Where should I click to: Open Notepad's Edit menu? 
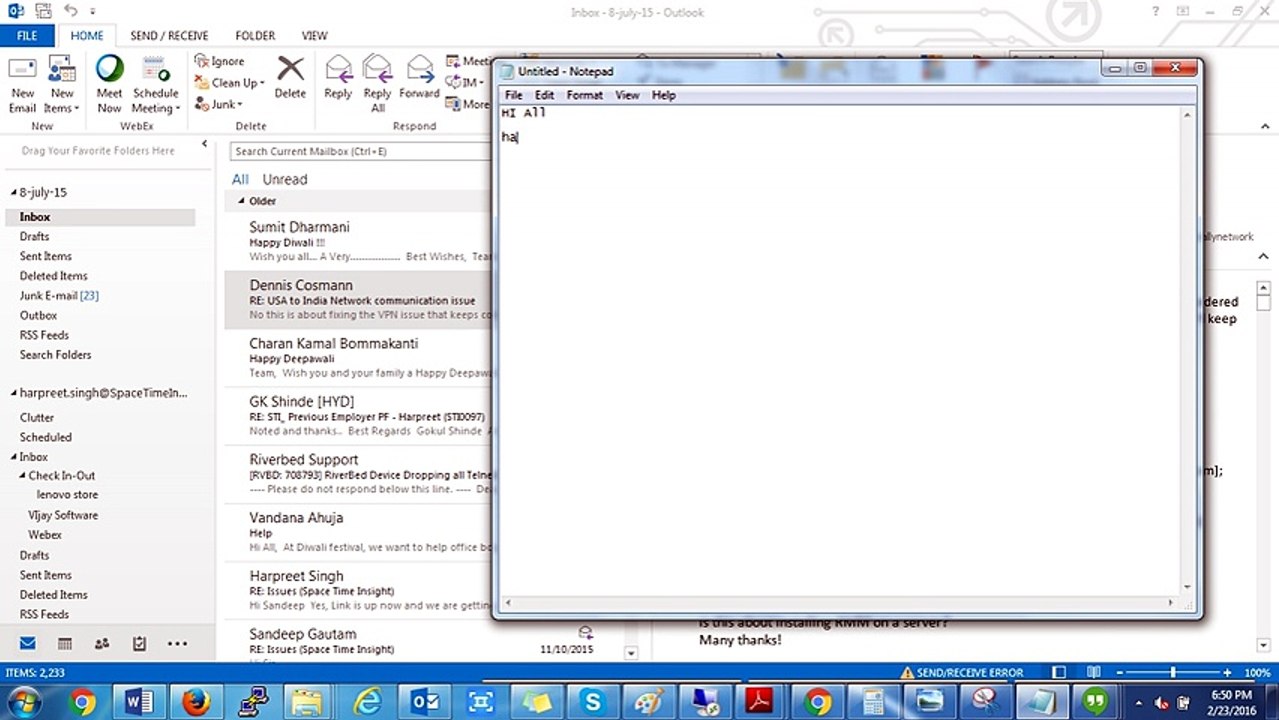[544, 95]
